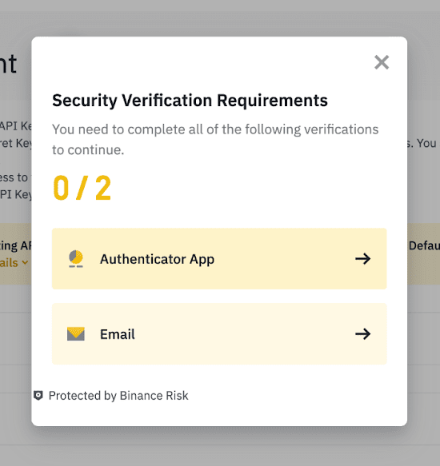Viewport: 440px width, 466px height.
Task: Click the yellow banner text left of dialog
Action: point(16,246)
